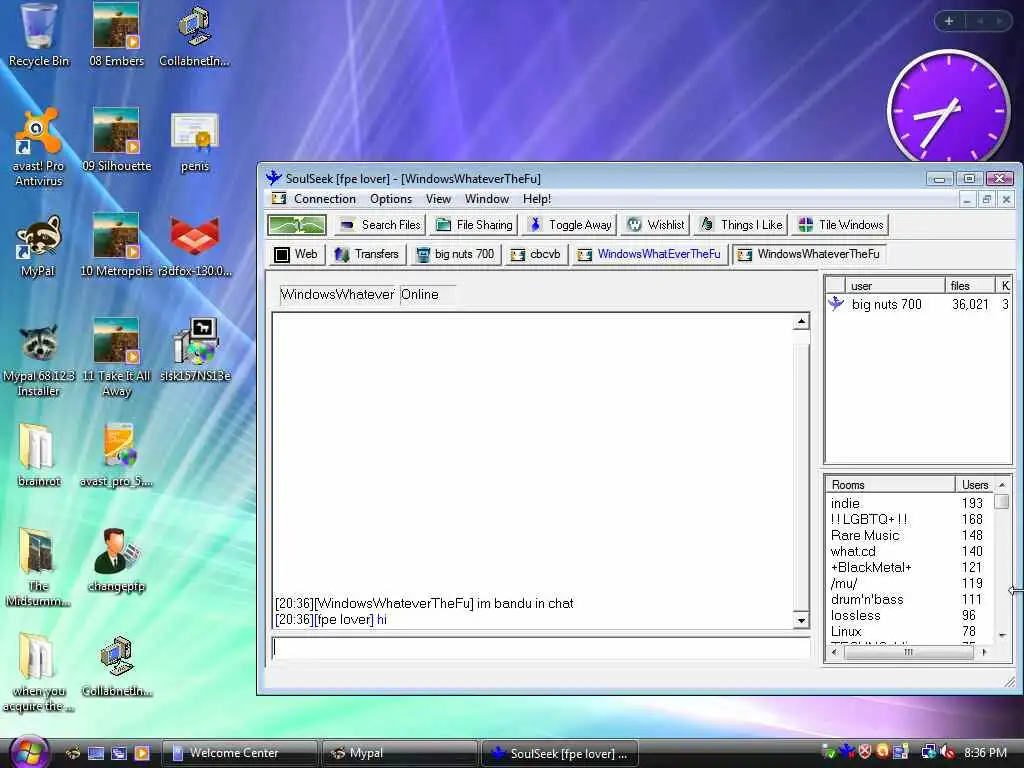Select the 08 Embers media file icon

(116, 34)
